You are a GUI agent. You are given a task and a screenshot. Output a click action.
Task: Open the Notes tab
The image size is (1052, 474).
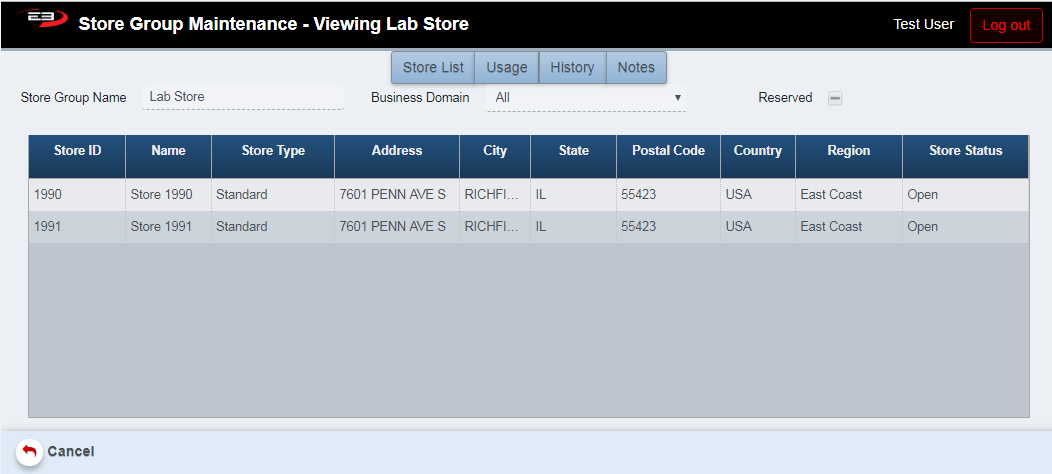click(636, 68)
